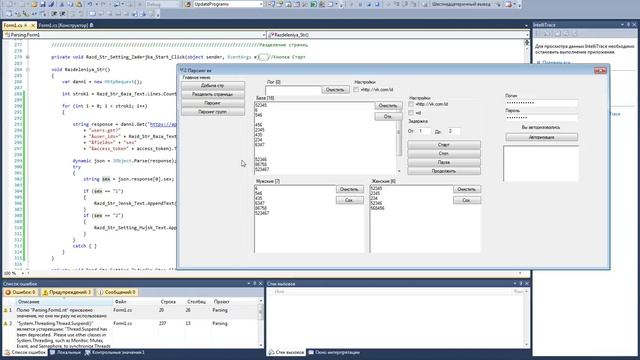Click the Пауза button
Screen dimensions: 640x360
tap(444, 162)
